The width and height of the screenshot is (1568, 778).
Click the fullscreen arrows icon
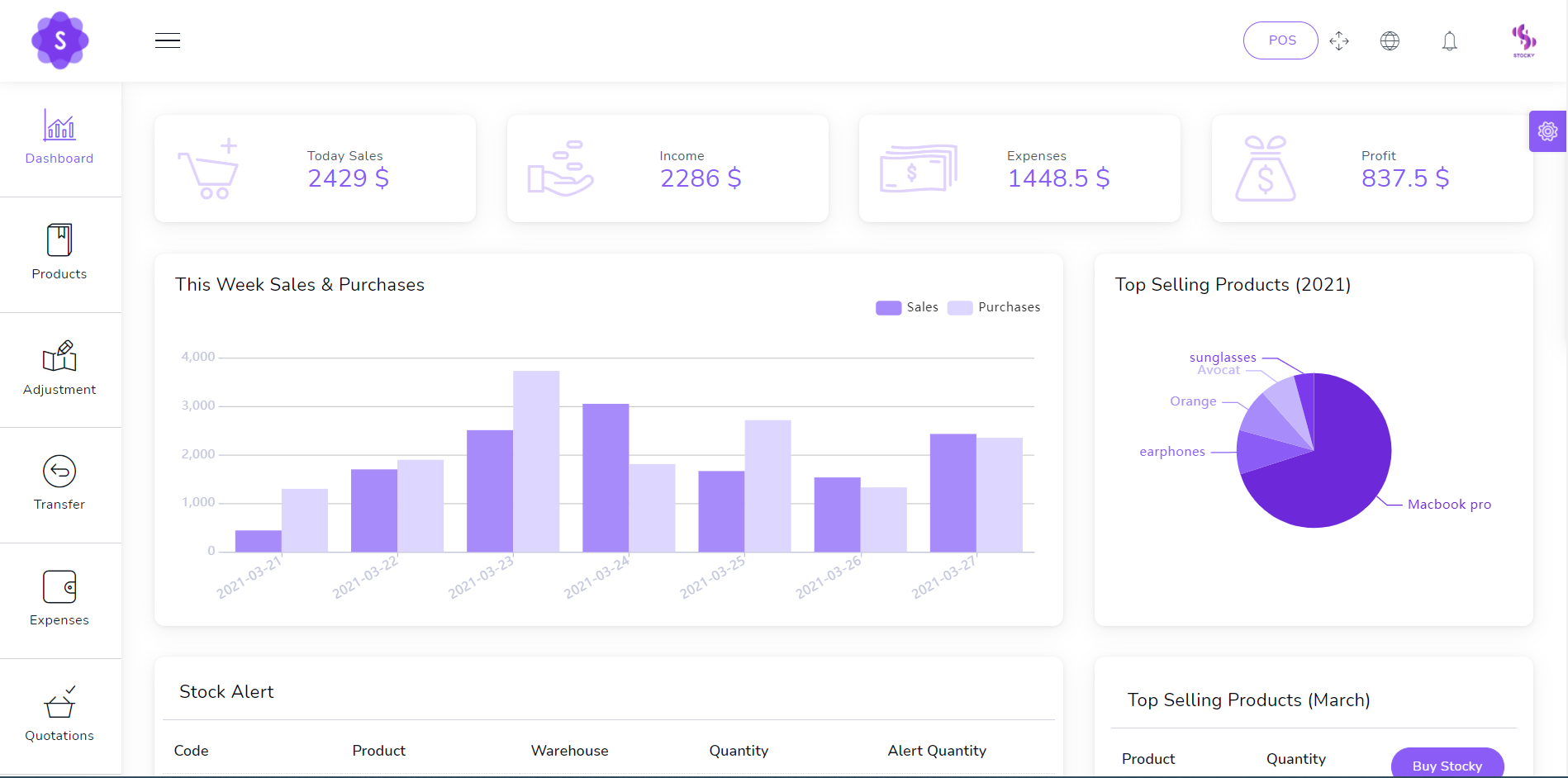(x=1339, y=40)
